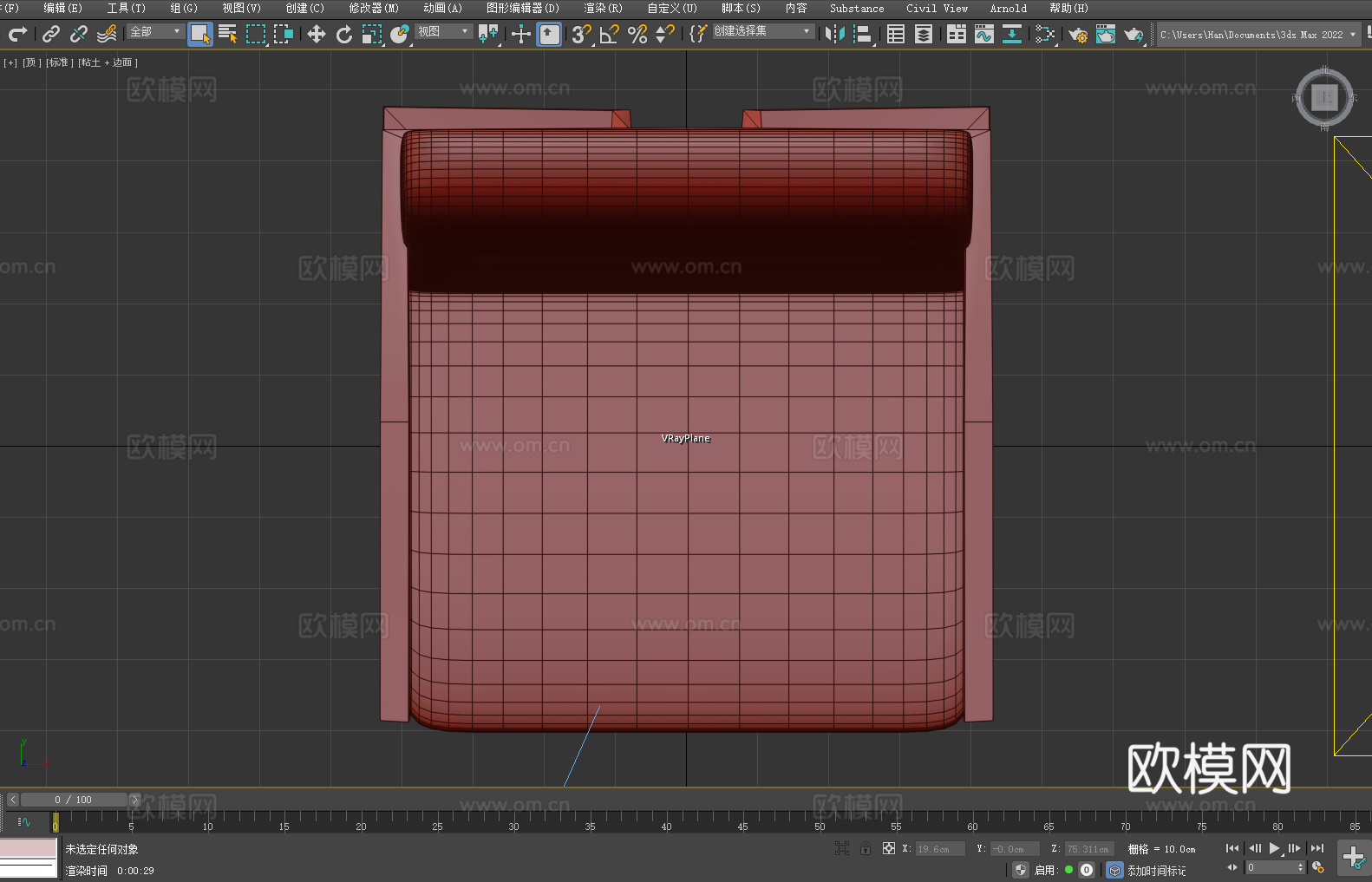Viewport: 1372px width, 882px height.
Task: Open the Layer Explorer
Action: click(x=924, y=34)
